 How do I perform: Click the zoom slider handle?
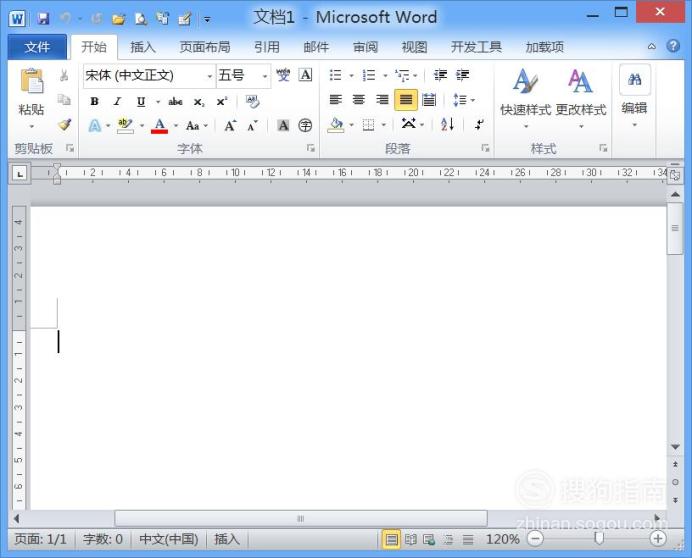599,538
